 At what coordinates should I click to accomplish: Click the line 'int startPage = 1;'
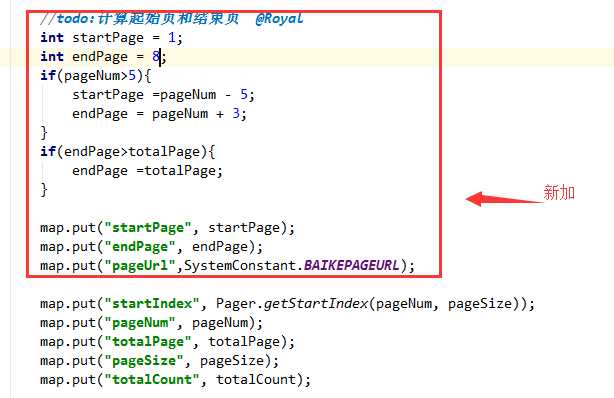(x=111, y=38)
